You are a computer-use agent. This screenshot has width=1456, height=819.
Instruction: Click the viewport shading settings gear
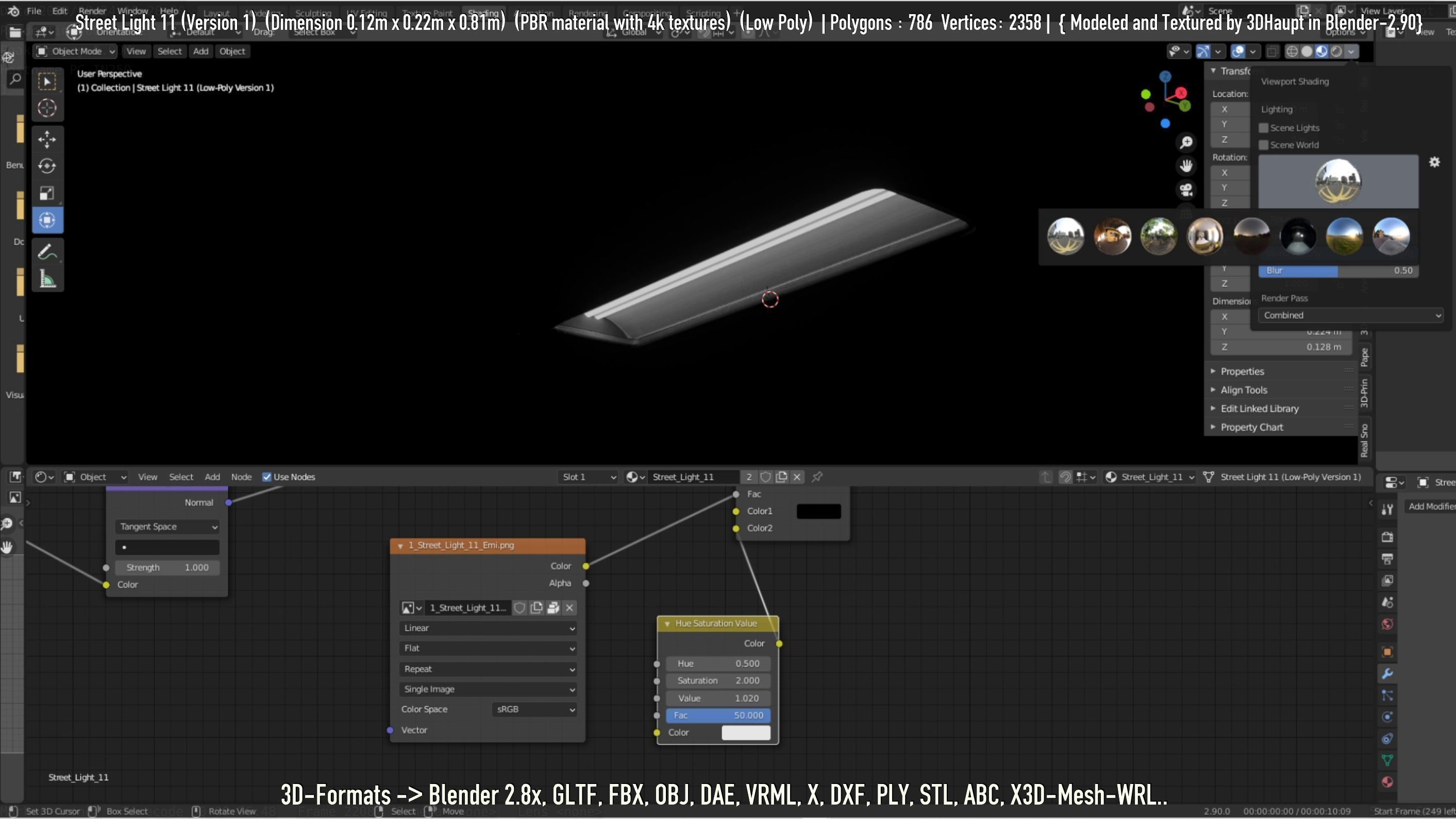pyautogui.click(x=1434, y=163)
